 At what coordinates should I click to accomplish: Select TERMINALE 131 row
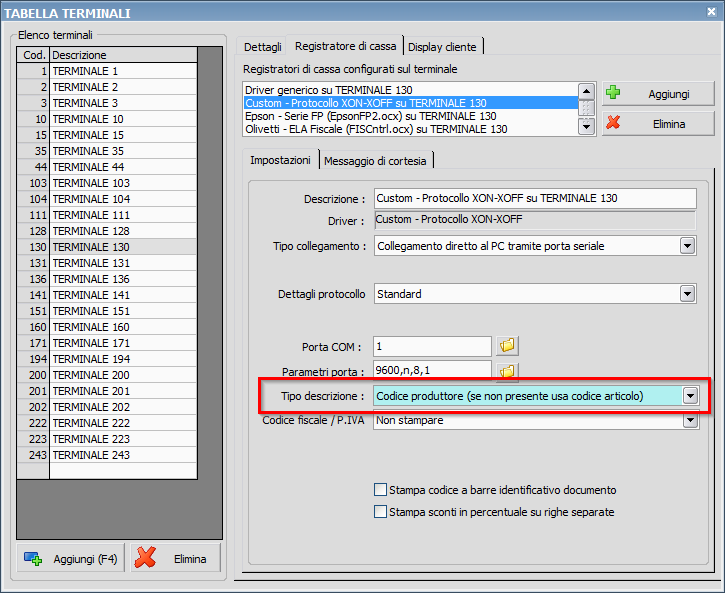tap(107, 263)
